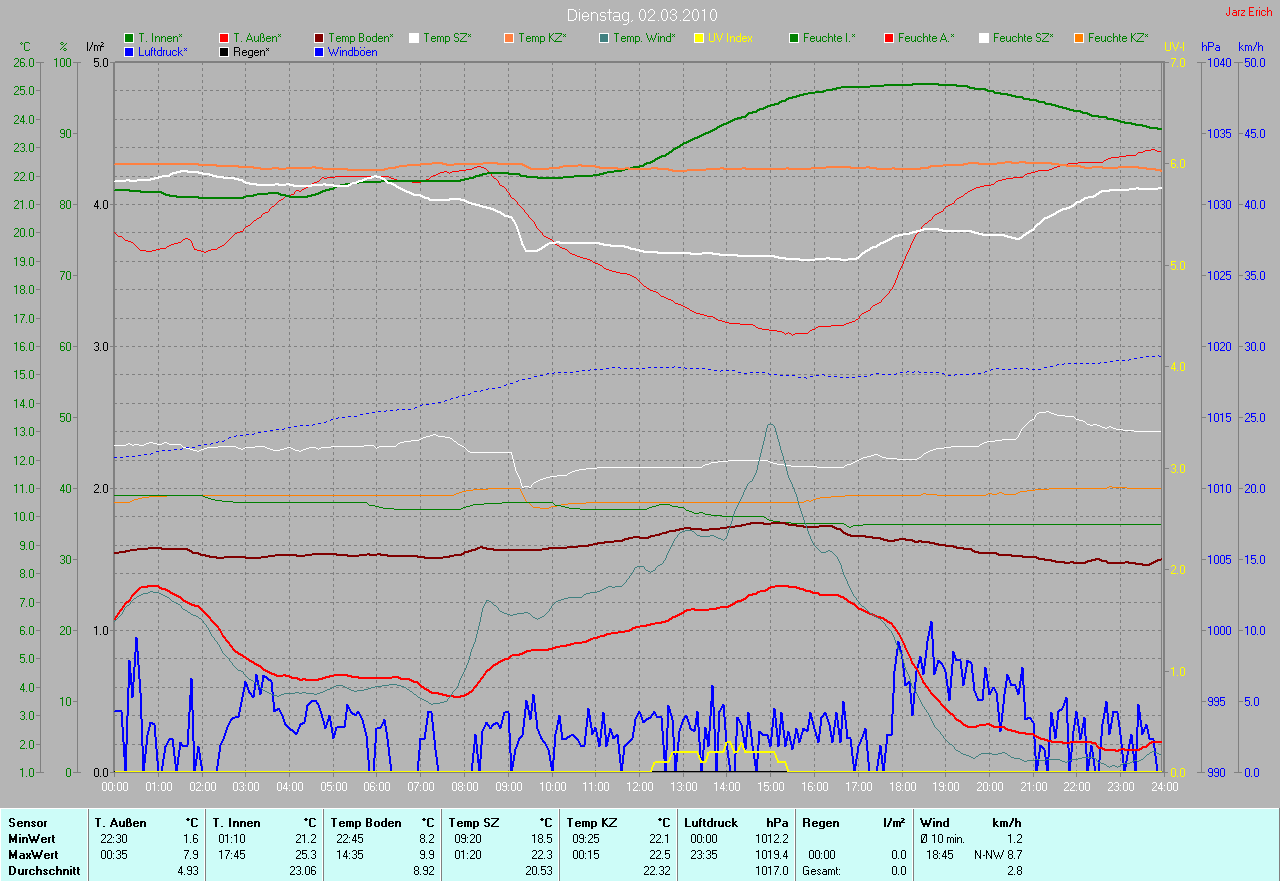Screen dimensions: 1280x881
Task: Click the orange Feuchte KZ legend color square
Action: click(x=1079, y=38)
